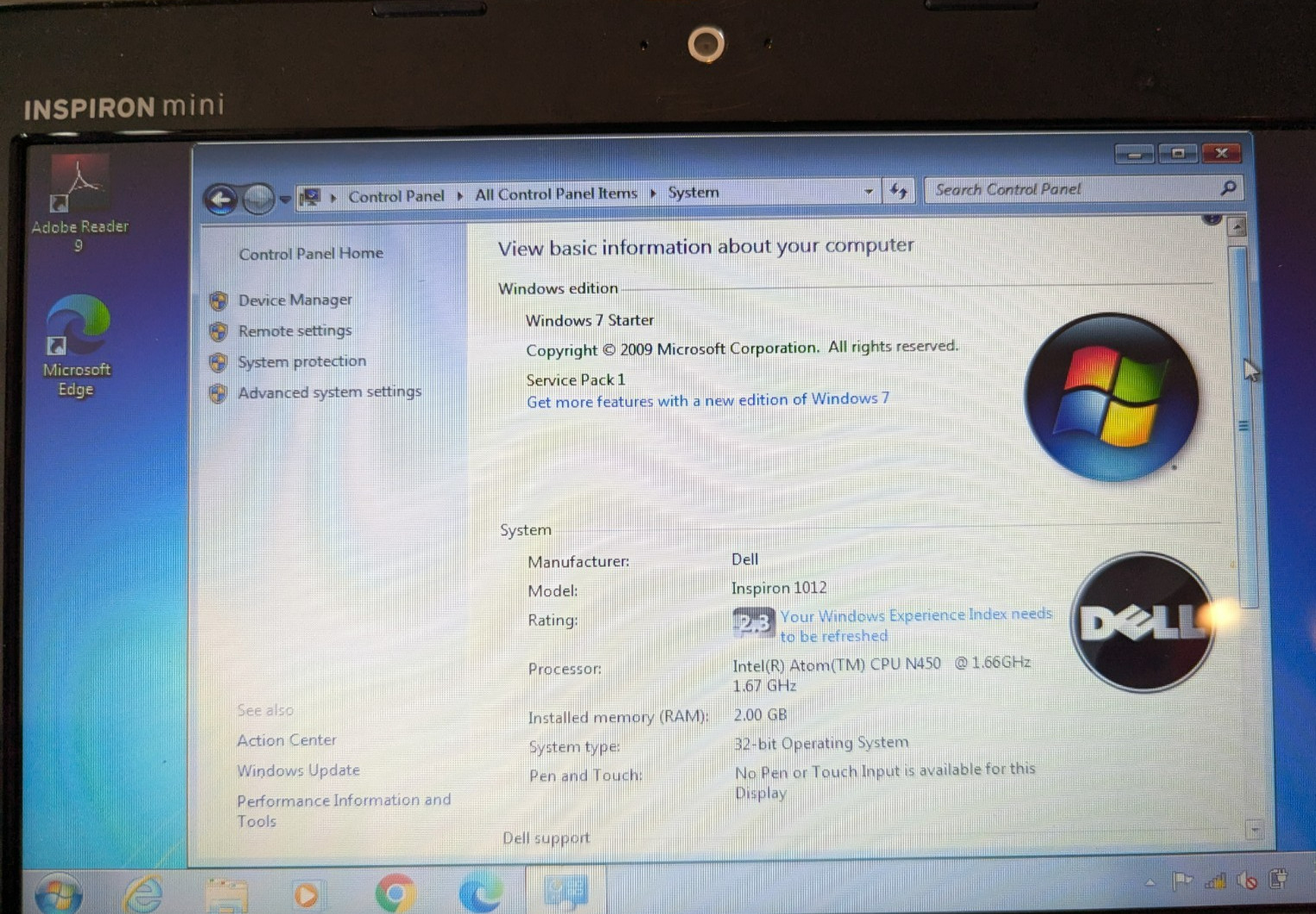
Task: Click the search magnifier icon
Action: 1228,187
